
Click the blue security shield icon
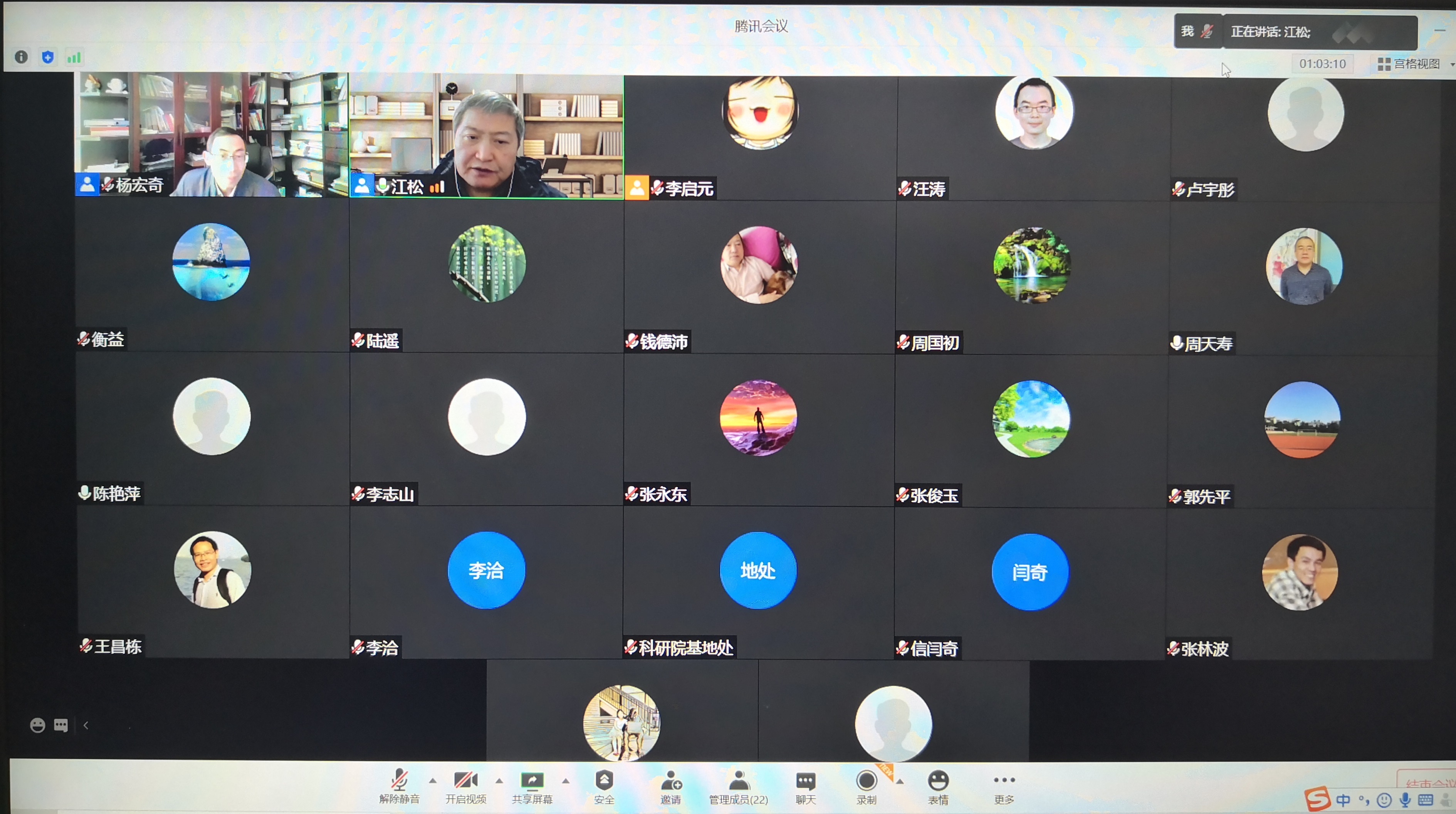click(48, 57)
